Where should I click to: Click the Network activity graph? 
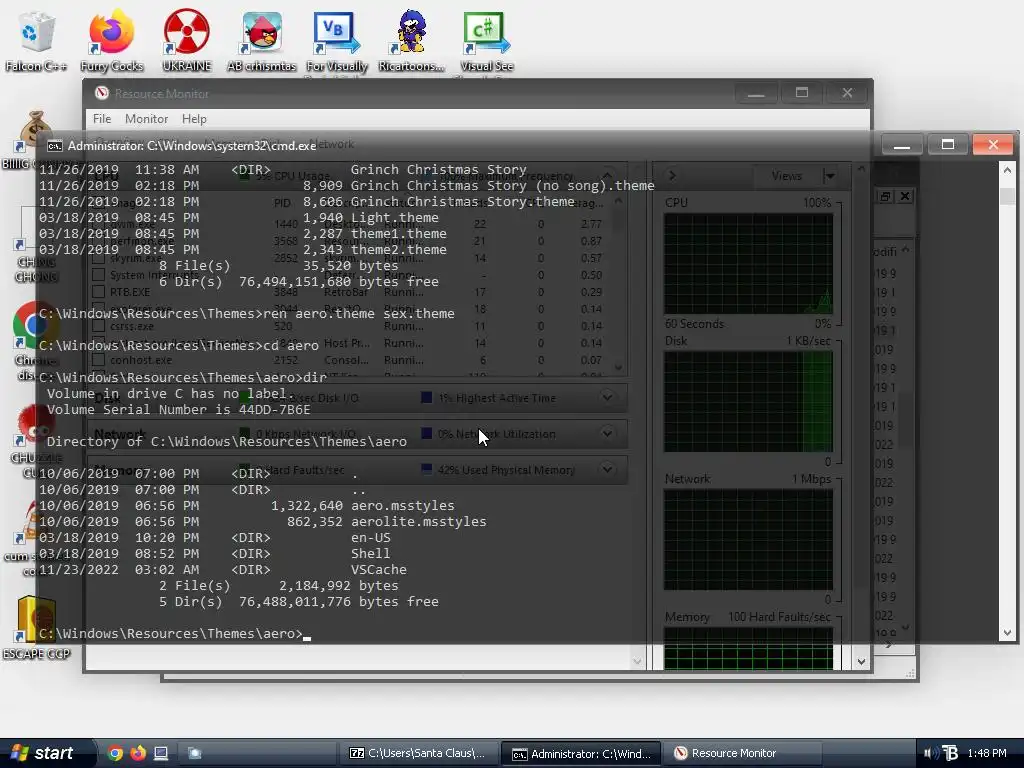748,540
